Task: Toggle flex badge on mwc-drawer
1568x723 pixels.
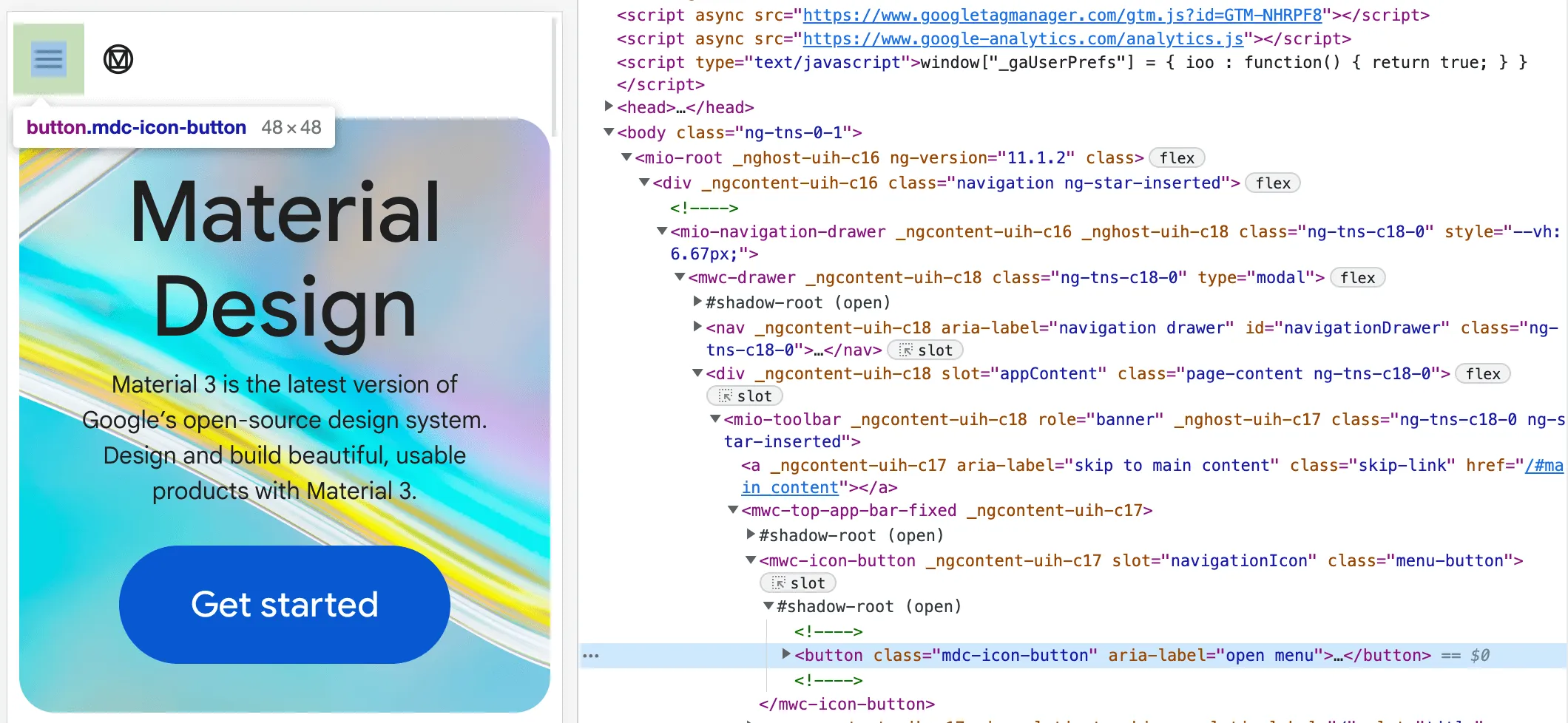Action: click(1357, 278)
